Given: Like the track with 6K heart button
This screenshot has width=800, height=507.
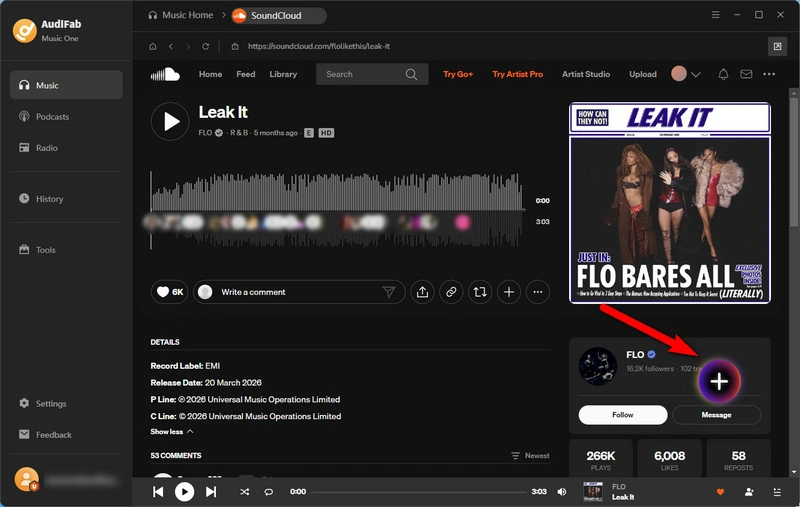Looking at the screenshot, I should (x=170, y=292).
